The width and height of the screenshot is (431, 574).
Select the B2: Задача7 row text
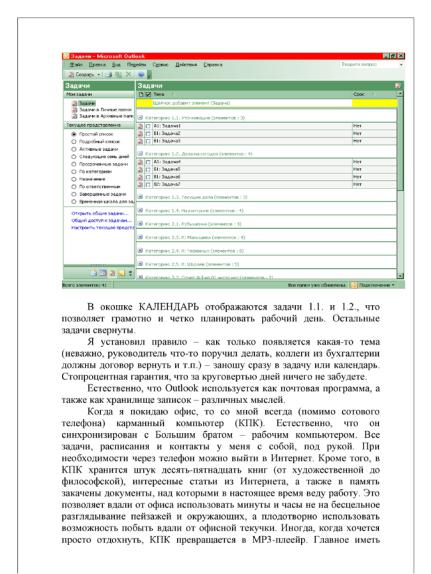tap(167, 184)
